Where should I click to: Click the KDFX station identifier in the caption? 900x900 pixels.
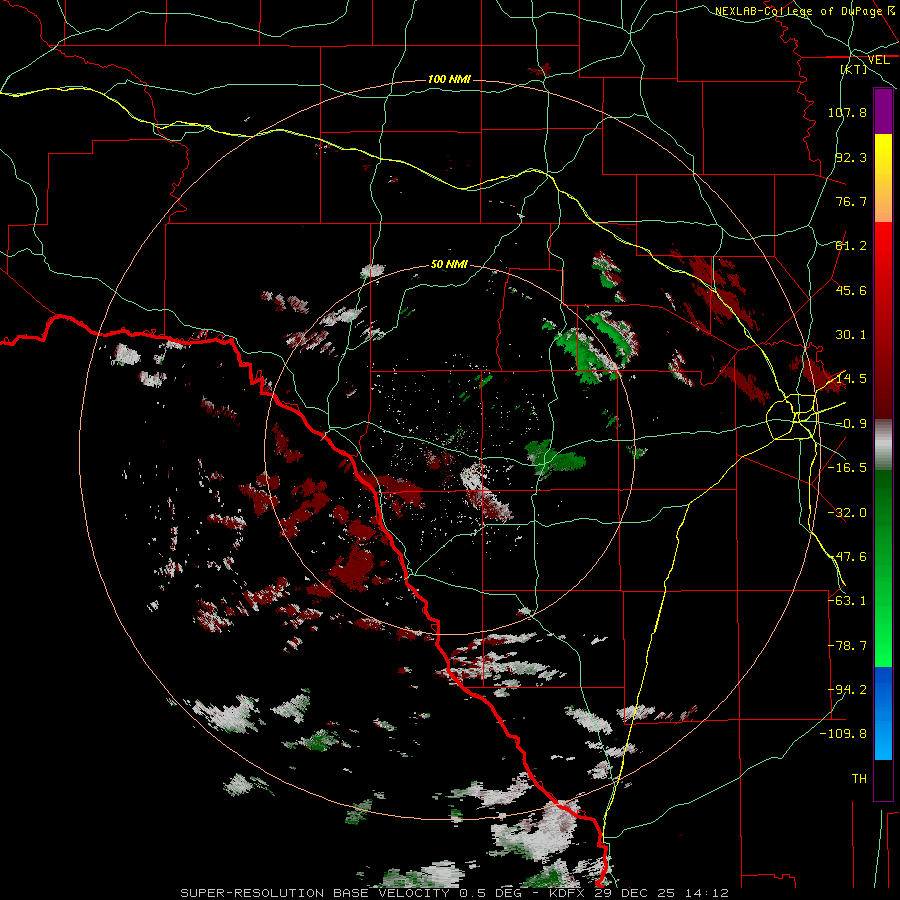pyautogui.click(x=567, y=893)
